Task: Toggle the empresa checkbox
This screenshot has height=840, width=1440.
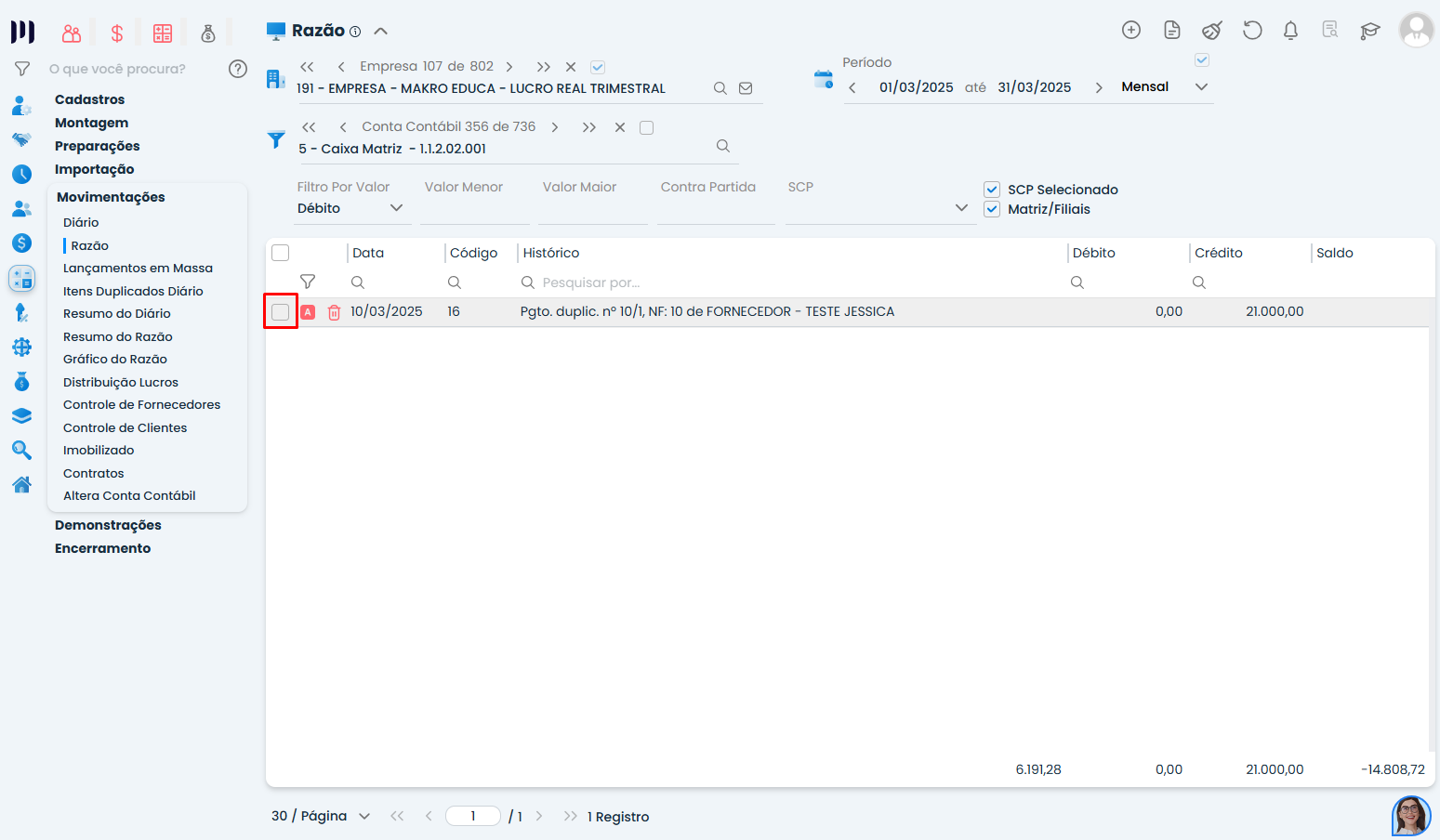Action: tap(598, 67)
